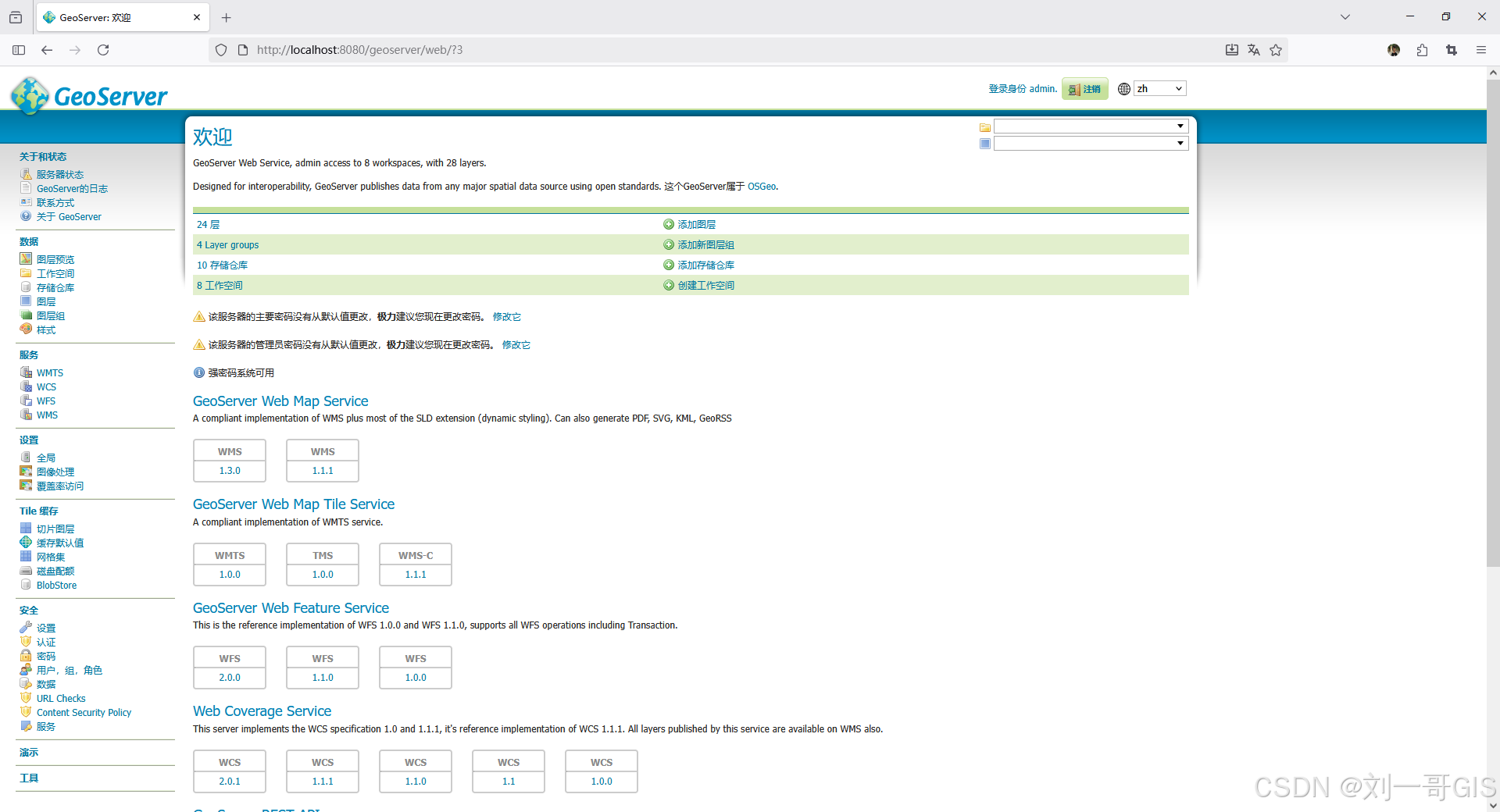Click the GeoServer logo
The width and height of the screenshot is (1500, 812).
coord(89,96)
